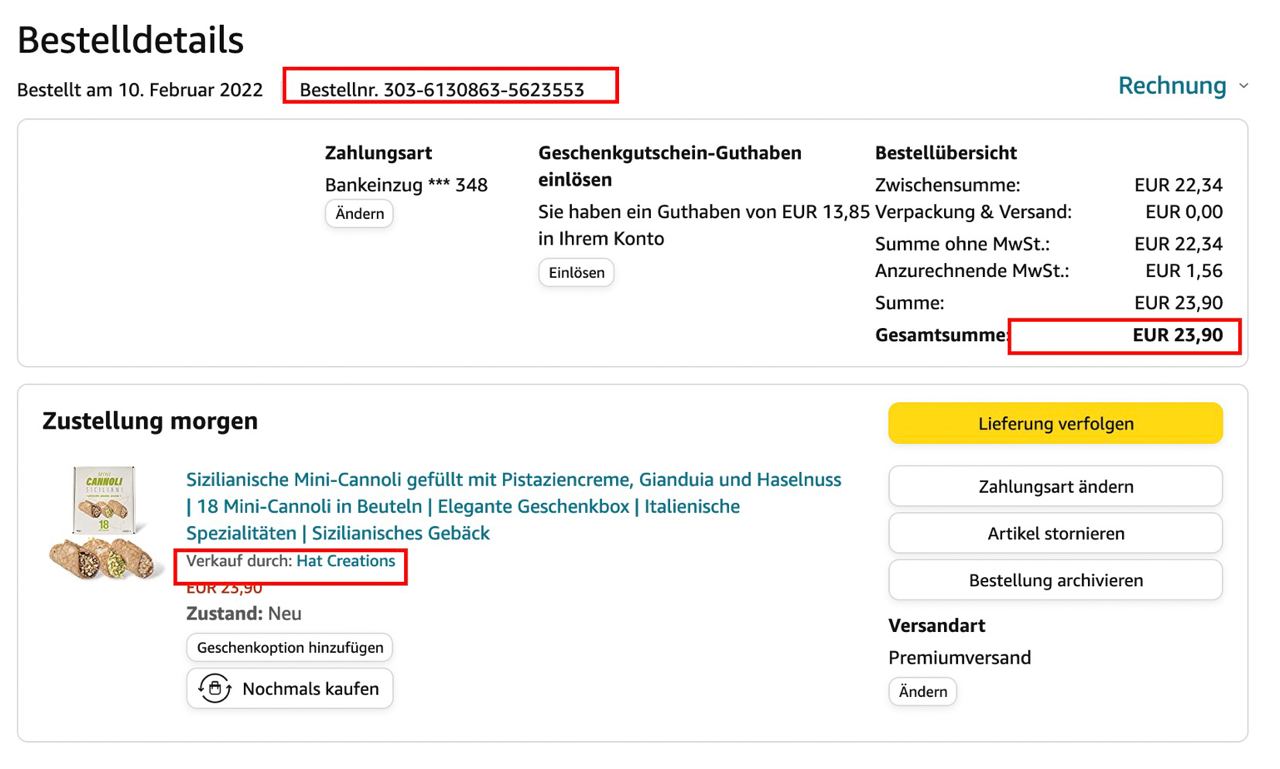Click Geschenkoption hinzufügen button

(x=290, y=647)
